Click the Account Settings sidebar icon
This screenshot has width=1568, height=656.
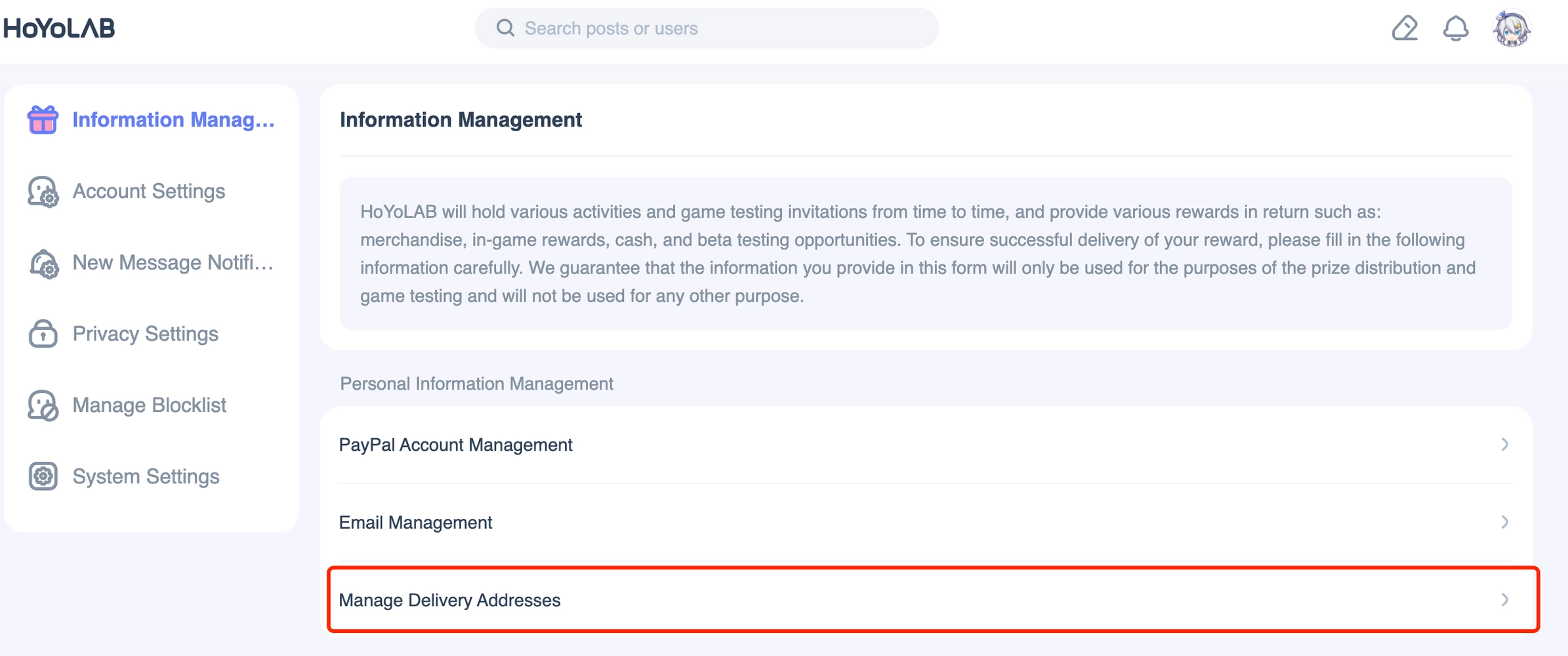tap(43, 192)
